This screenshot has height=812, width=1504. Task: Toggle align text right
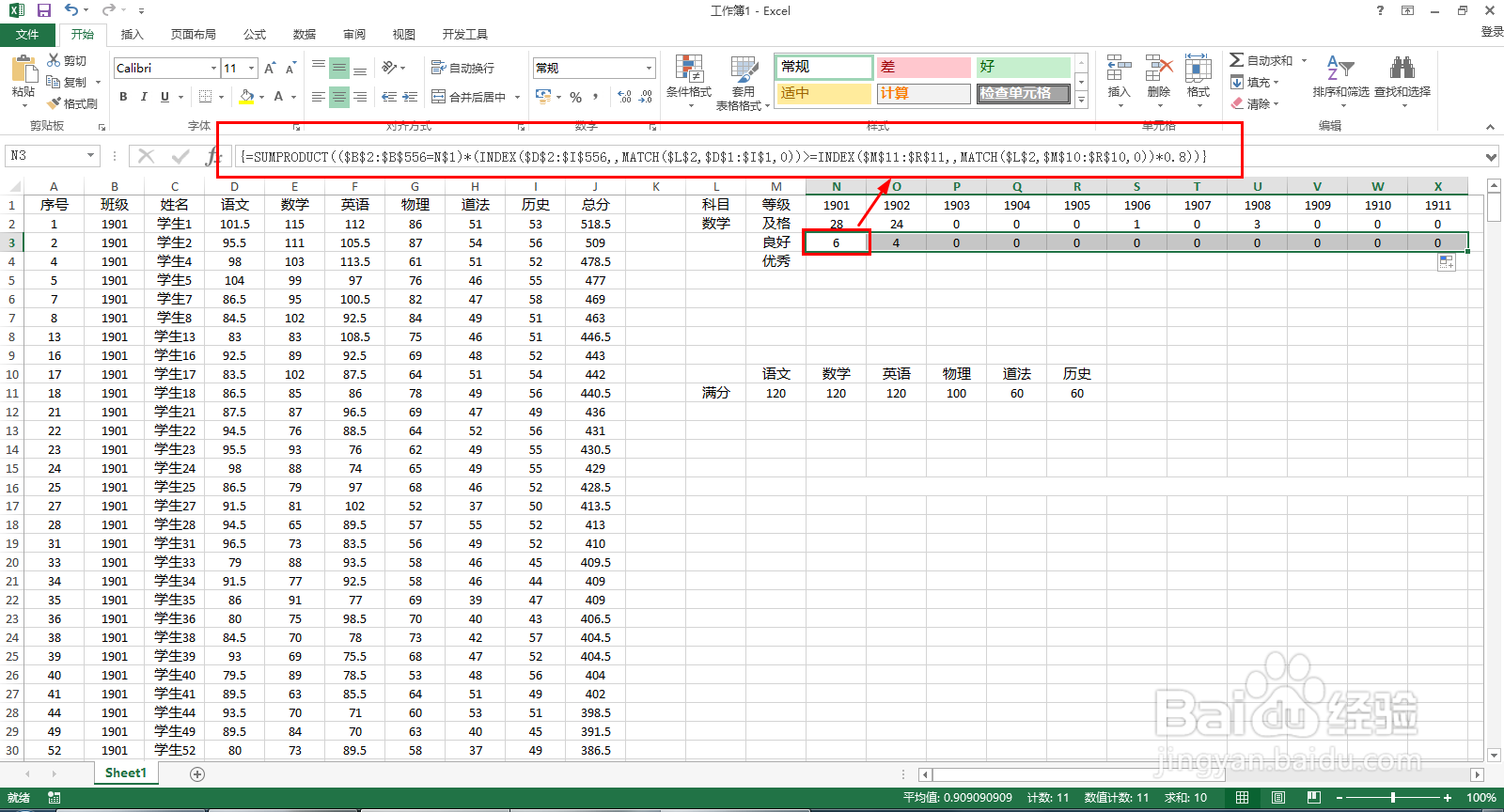point(360,97)
